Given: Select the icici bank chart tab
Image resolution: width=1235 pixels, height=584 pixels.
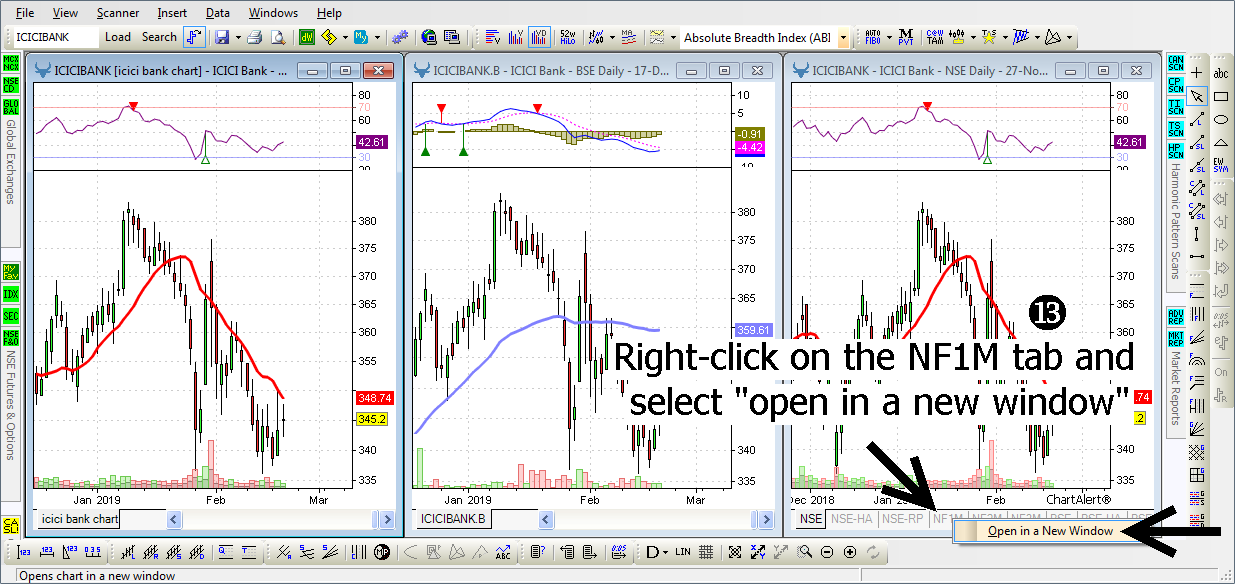Looking at the screenshot, I should tap(78, 519).
